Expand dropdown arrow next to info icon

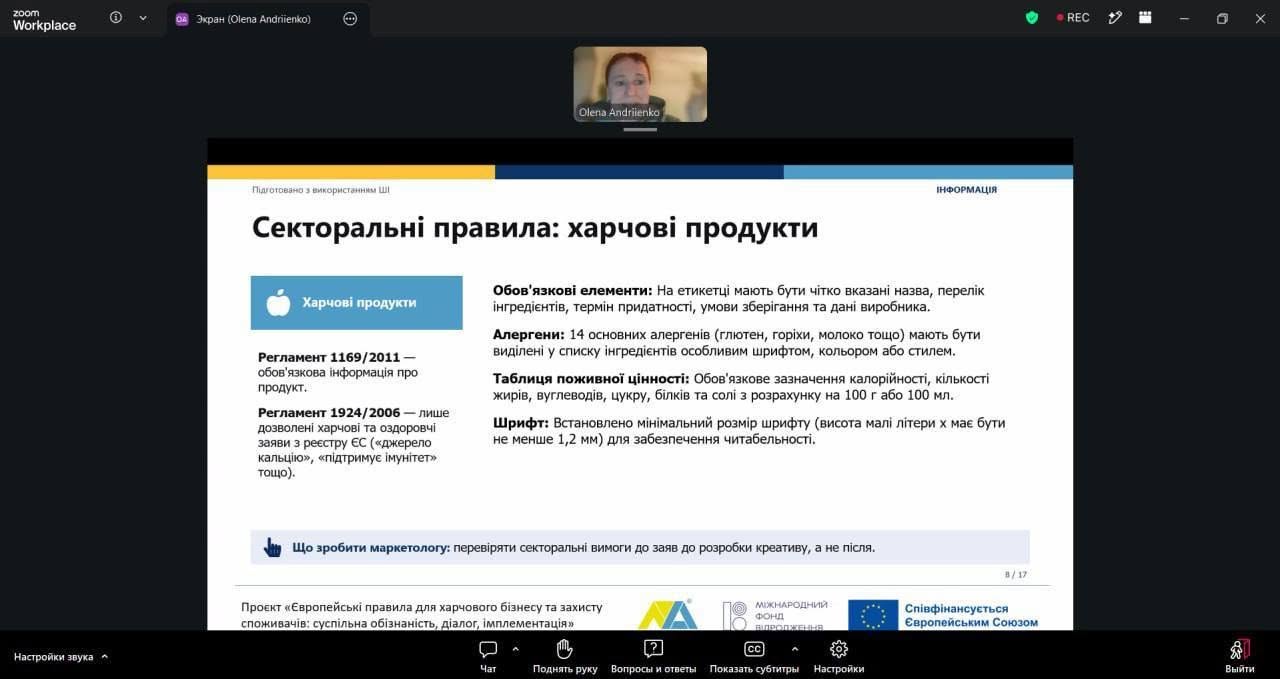[143, 18]
